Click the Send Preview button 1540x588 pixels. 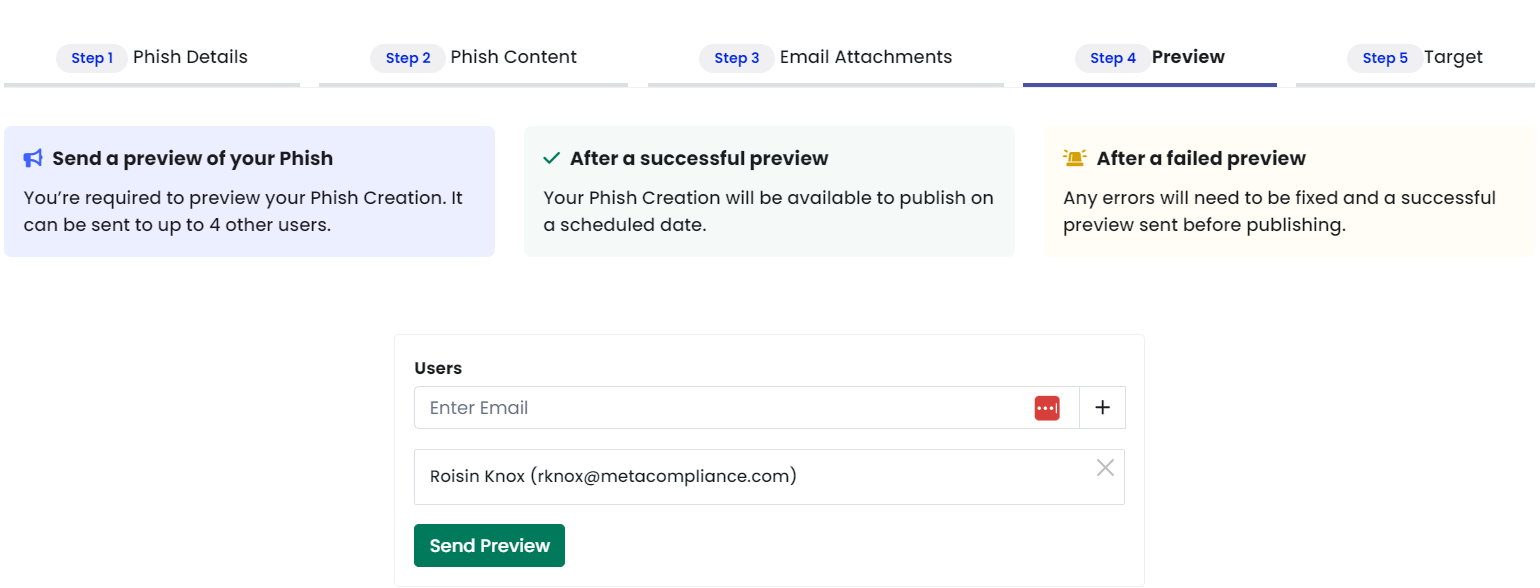[489, 545]
